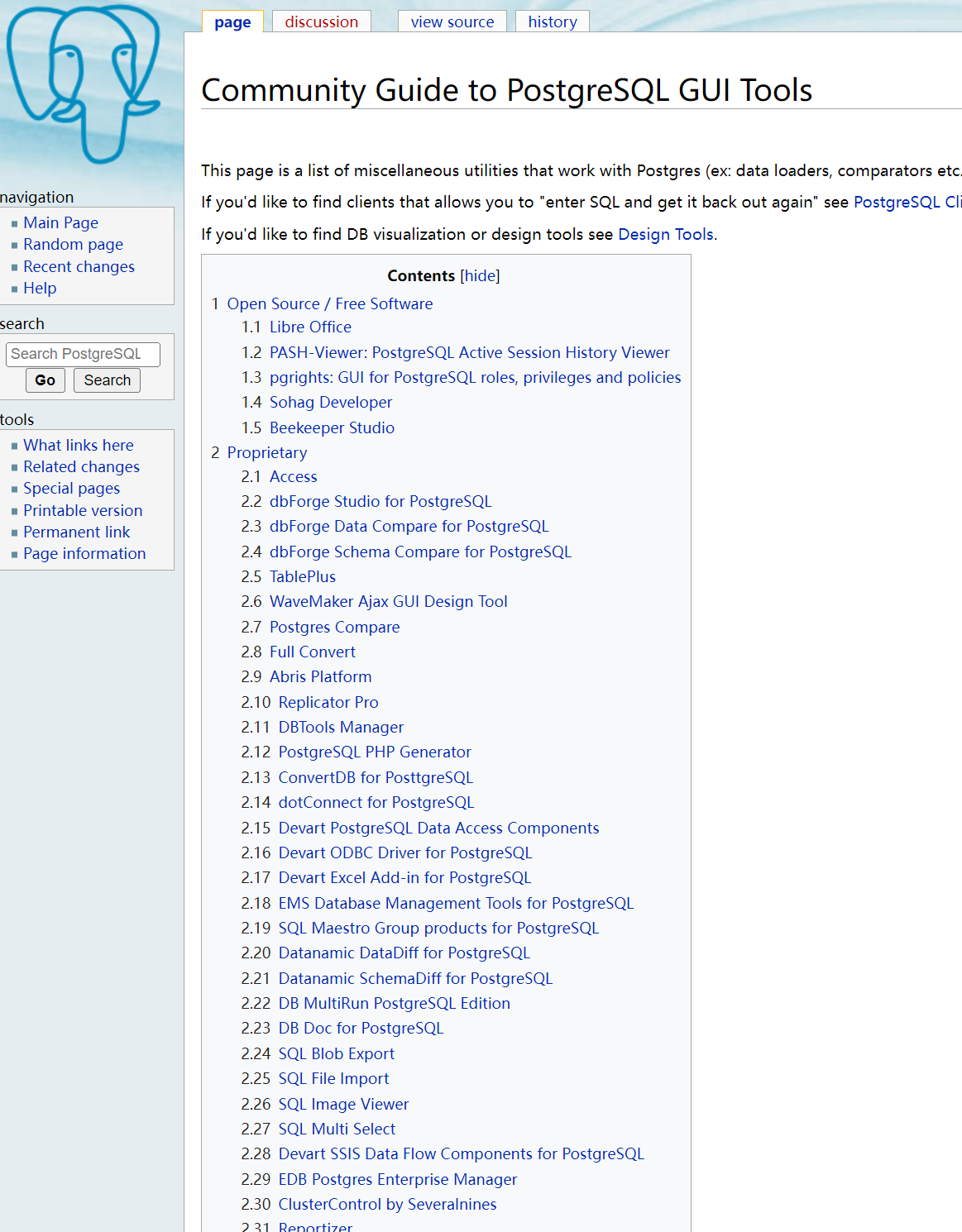
Task: Jump to EMS Database Management Tools entry
Action: point(456,903)
